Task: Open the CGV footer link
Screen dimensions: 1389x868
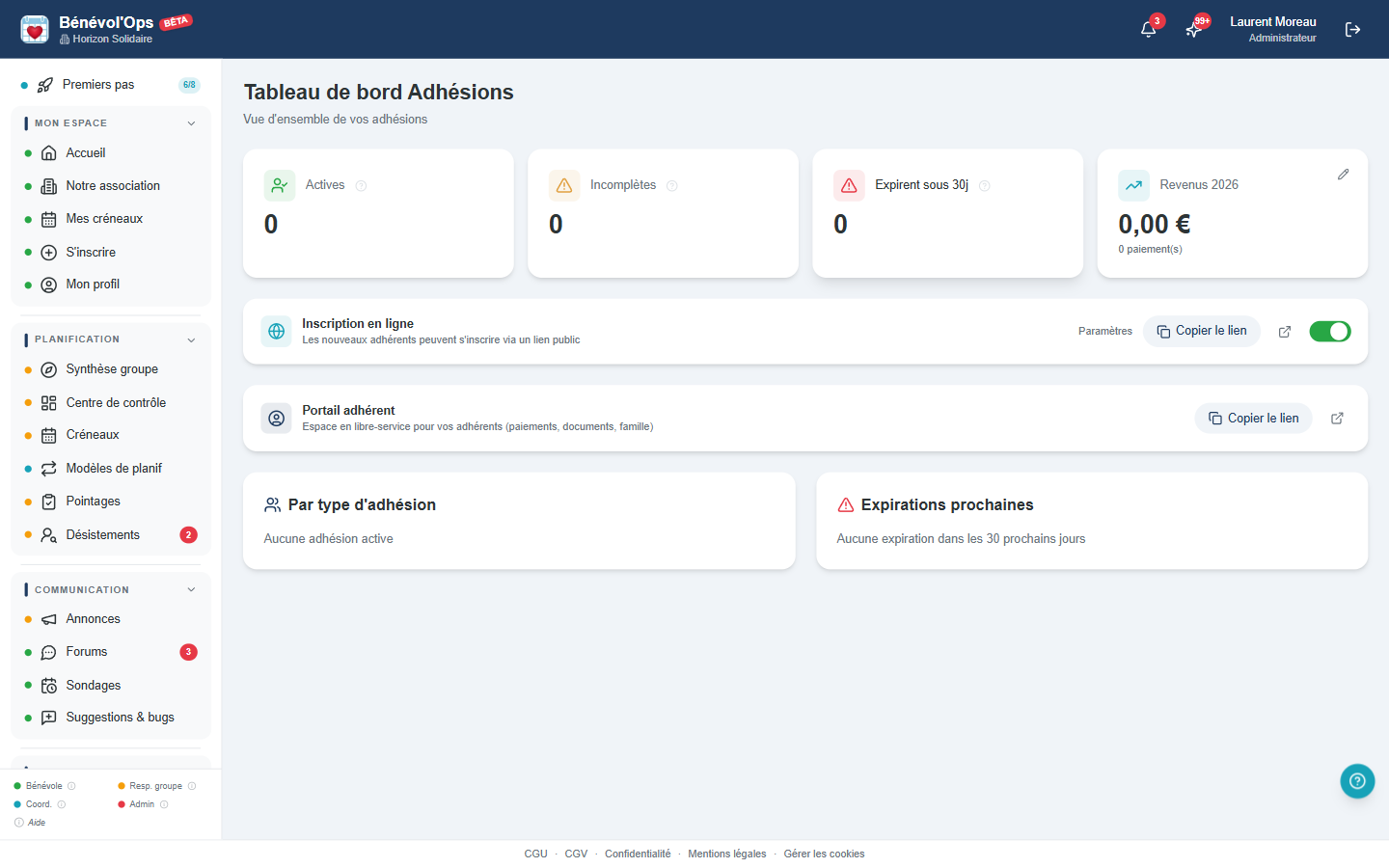Action: (576, 854)
